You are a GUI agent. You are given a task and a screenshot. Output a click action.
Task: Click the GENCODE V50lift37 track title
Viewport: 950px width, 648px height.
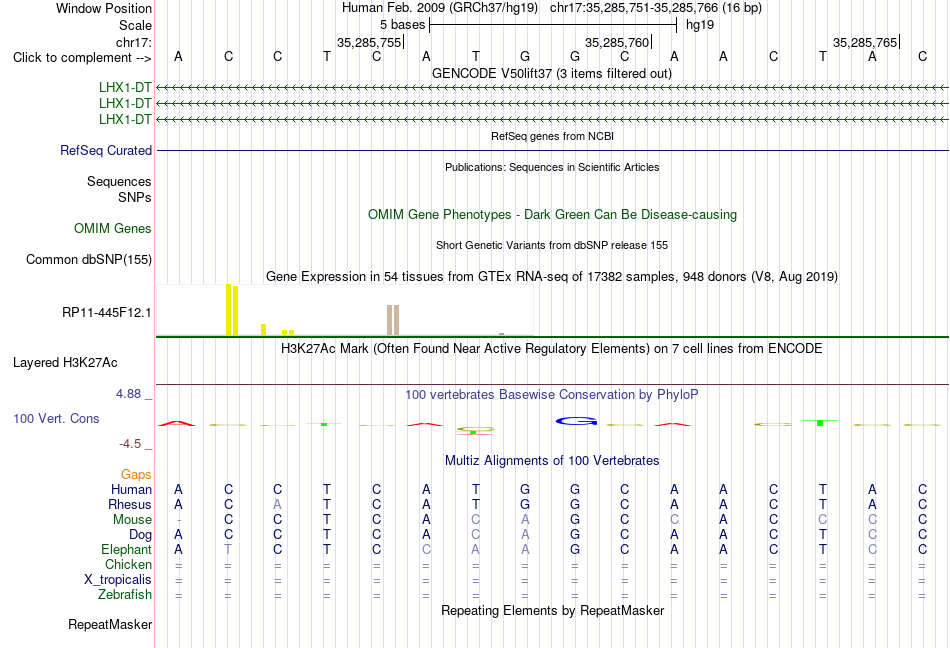(x=551, y=73)
